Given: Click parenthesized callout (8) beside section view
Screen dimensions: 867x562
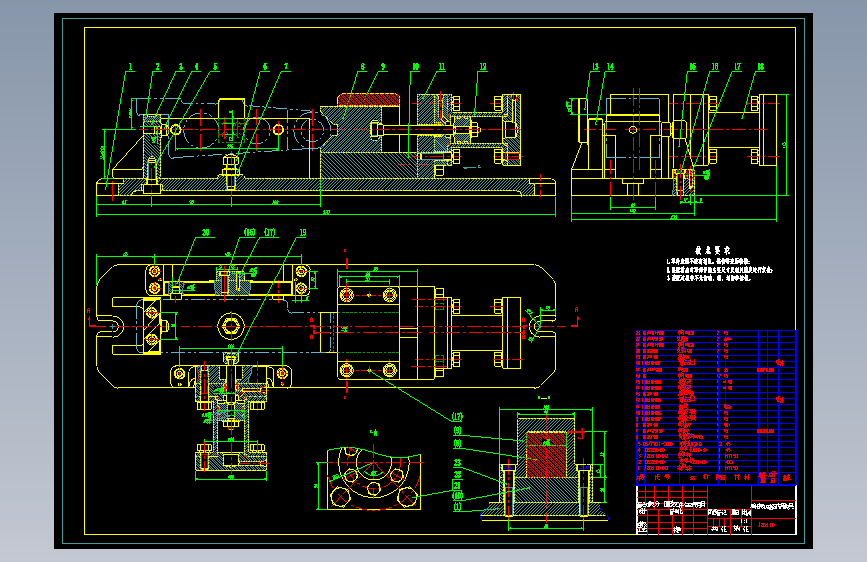Looking at the screenshot, I should (457, 443).
